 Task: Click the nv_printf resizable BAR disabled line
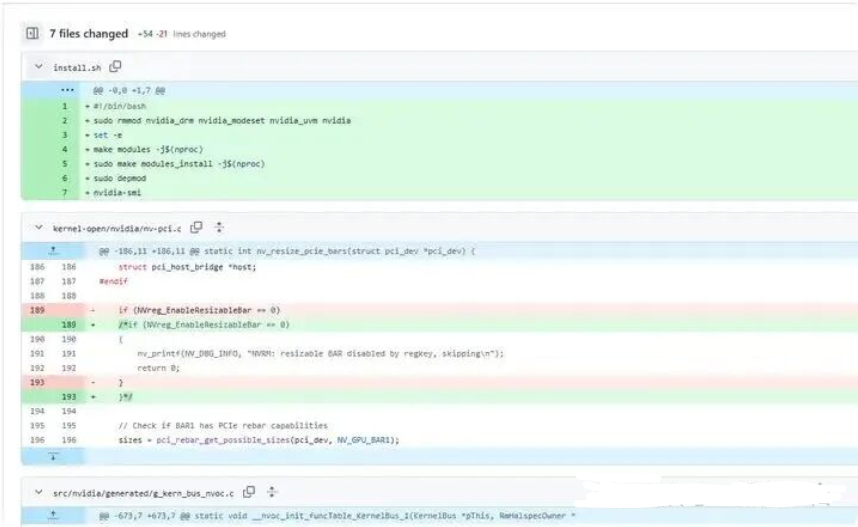click(x=320, y=354)
